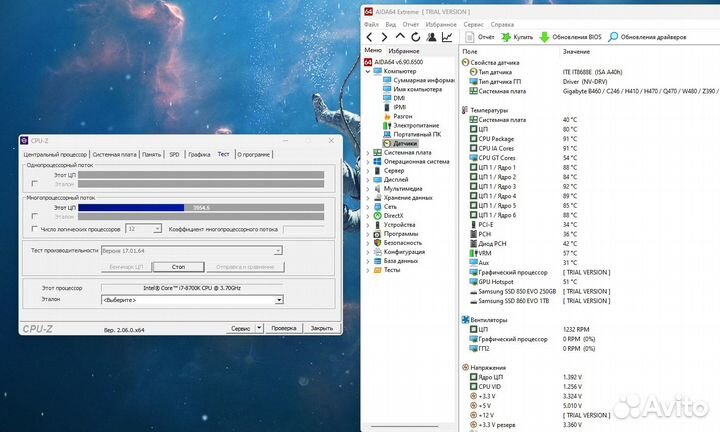Image resolution: width=720 pixels, height=432 pixels.
Task: Go forward with AIDA64 right arrow
Action: point(384,37)
